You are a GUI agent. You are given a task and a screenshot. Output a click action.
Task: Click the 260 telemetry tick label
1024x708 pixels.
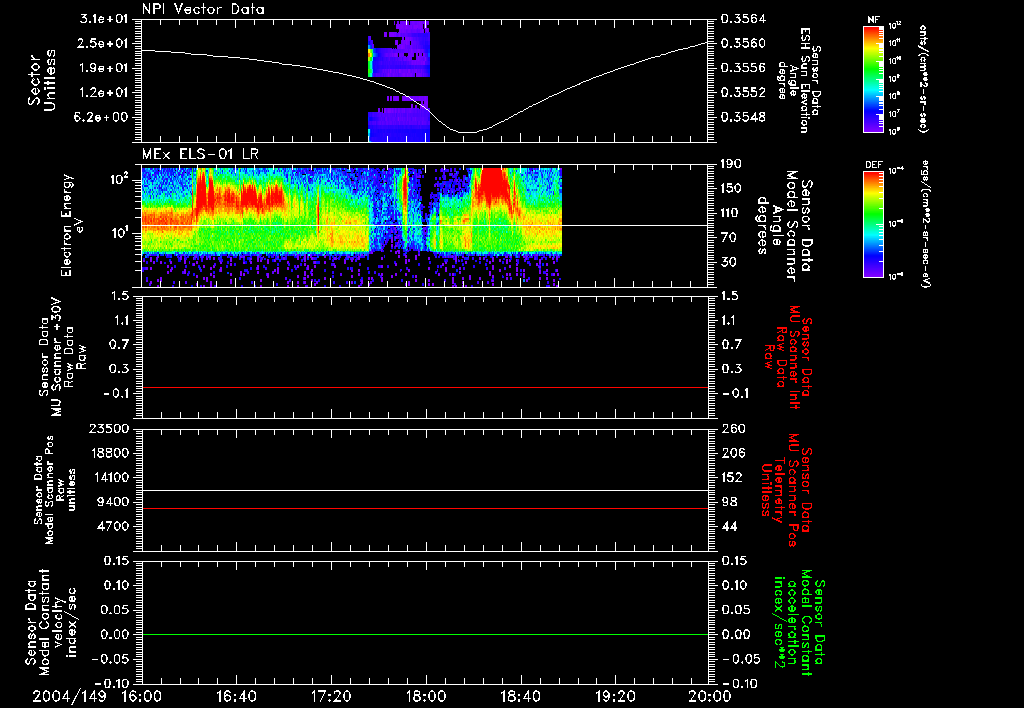tap(733, 428)
